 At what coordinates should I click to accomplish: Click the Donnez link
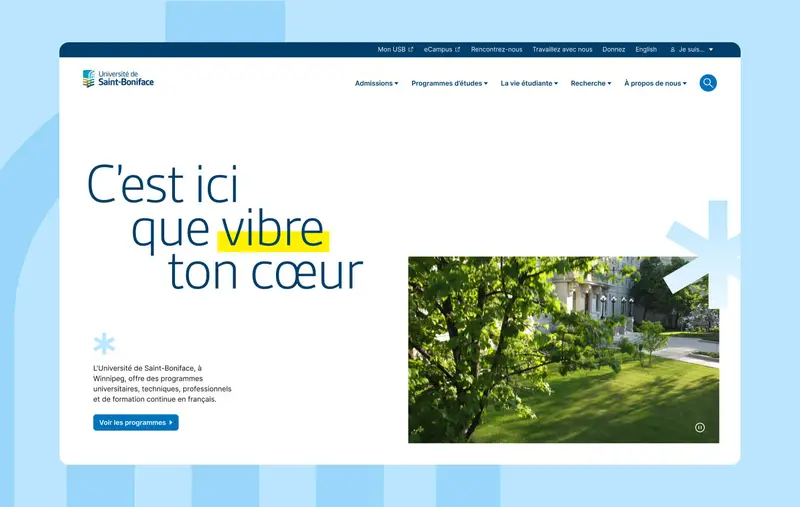(x=613, y=49)
